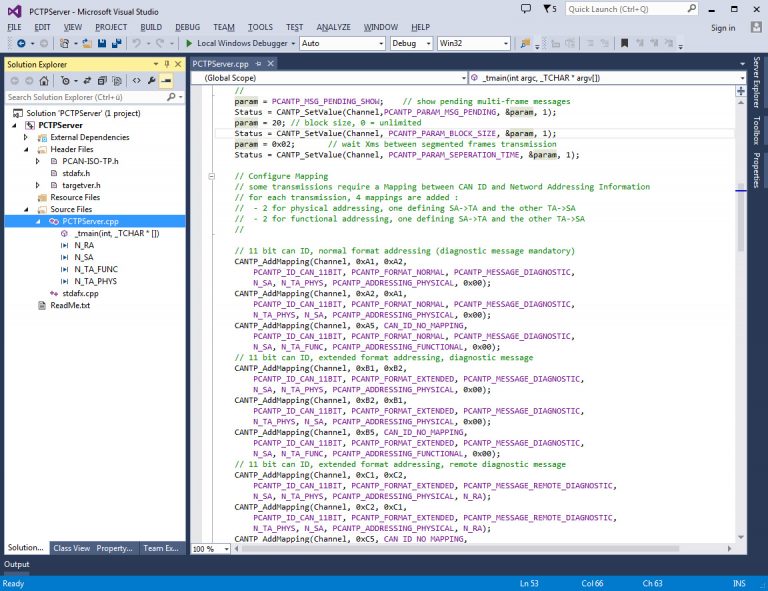
Task: Click the Sign in link
Action: 723,28
